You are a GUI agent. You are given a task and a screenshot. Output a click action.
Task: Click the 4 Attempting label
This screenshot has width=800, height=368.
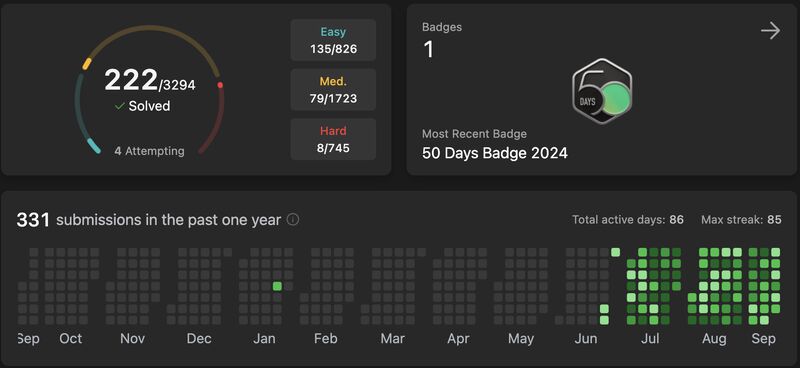point(149,151)
